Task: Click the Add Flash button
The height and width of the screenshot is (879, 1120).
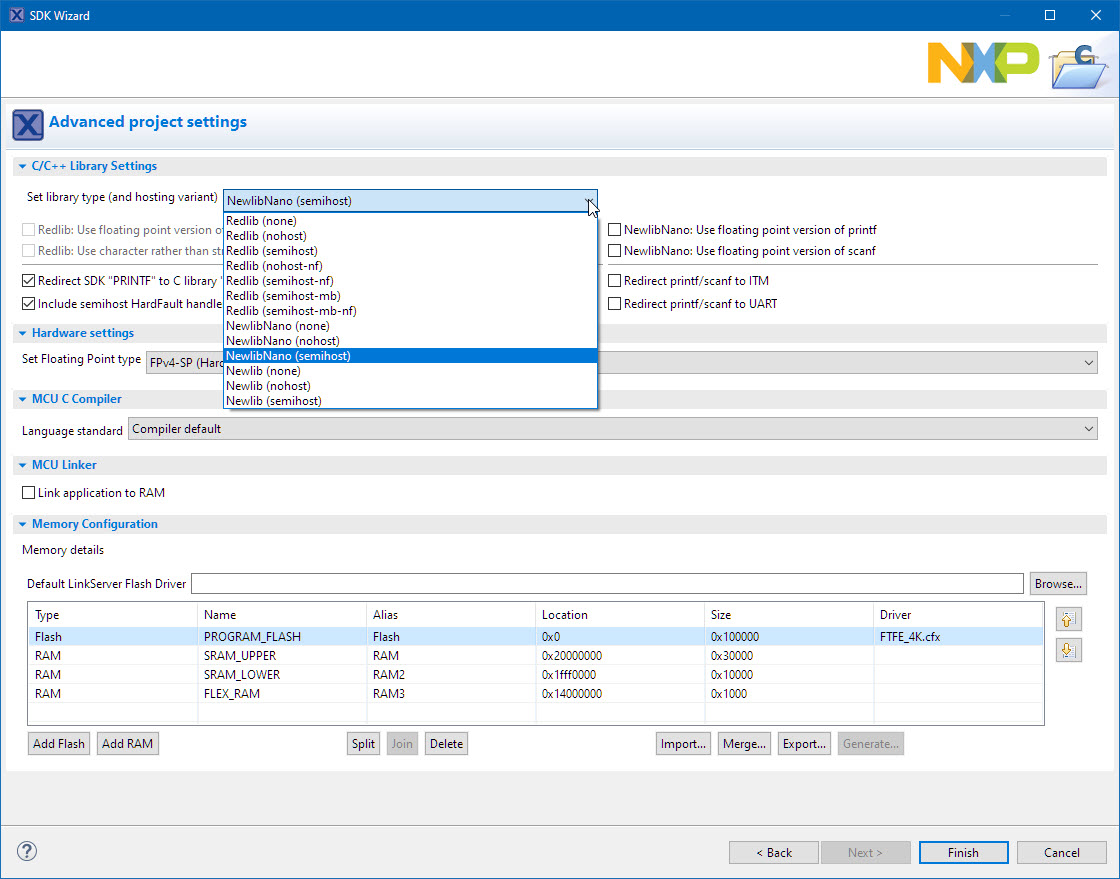Action: coord(59,744)
